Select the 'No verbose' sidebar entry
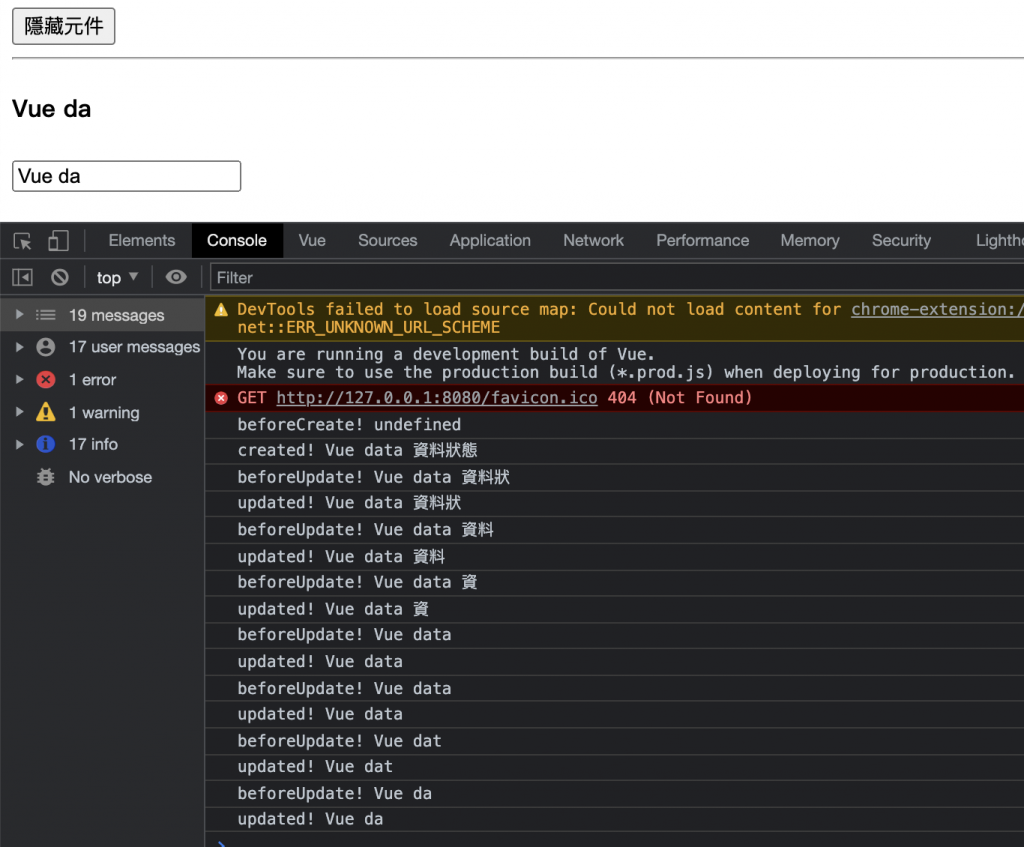 click(103, 477)
